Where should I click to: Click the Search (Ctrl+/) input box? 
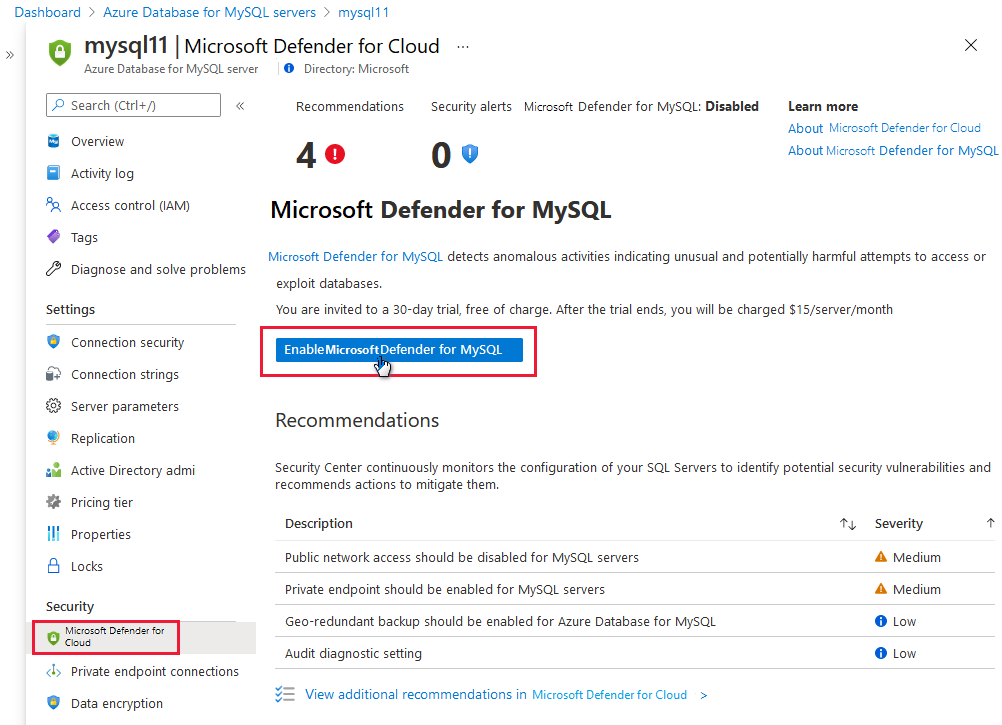click(x=133, y=106)
